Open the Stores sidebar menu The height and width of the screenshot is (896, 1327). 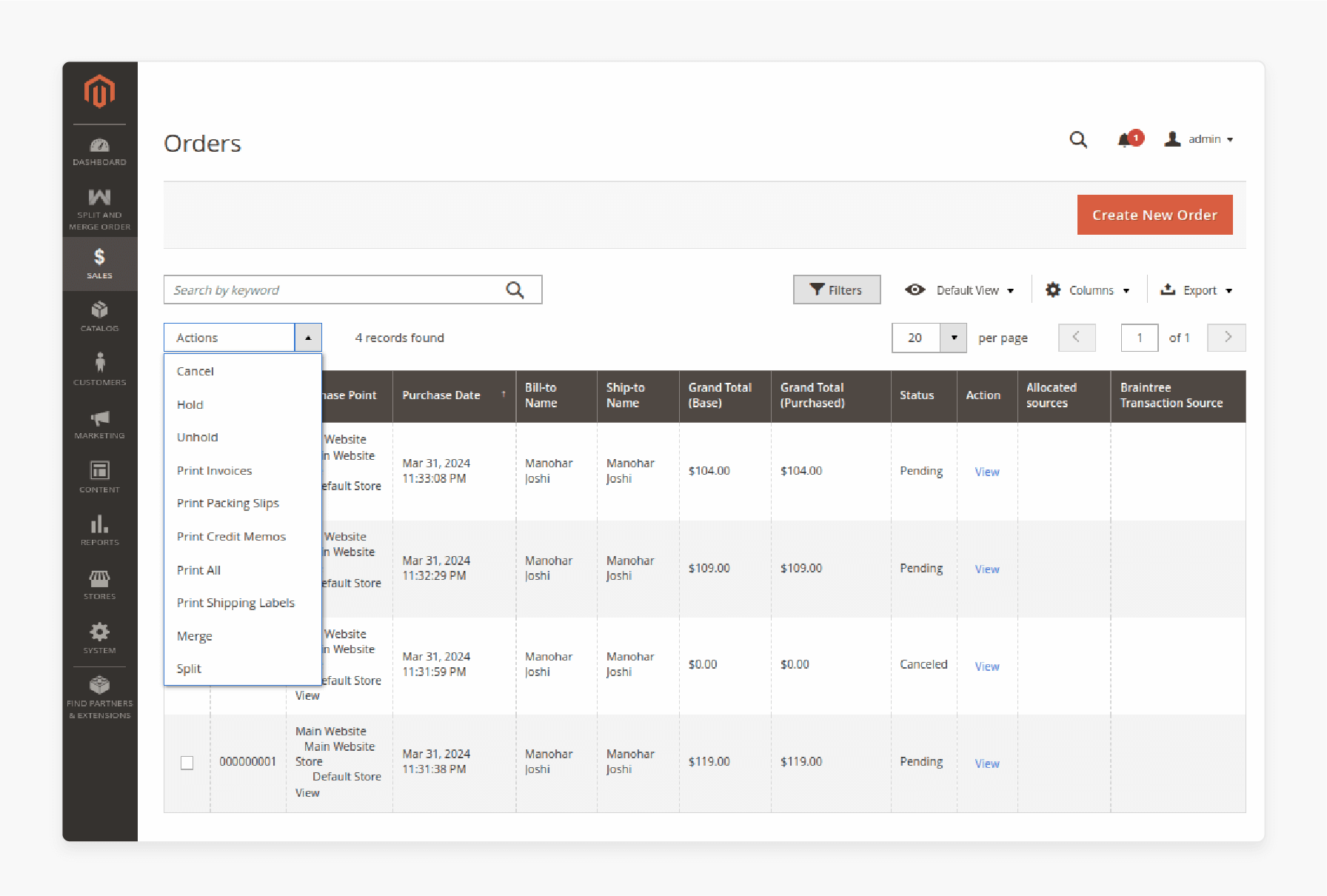99,584
